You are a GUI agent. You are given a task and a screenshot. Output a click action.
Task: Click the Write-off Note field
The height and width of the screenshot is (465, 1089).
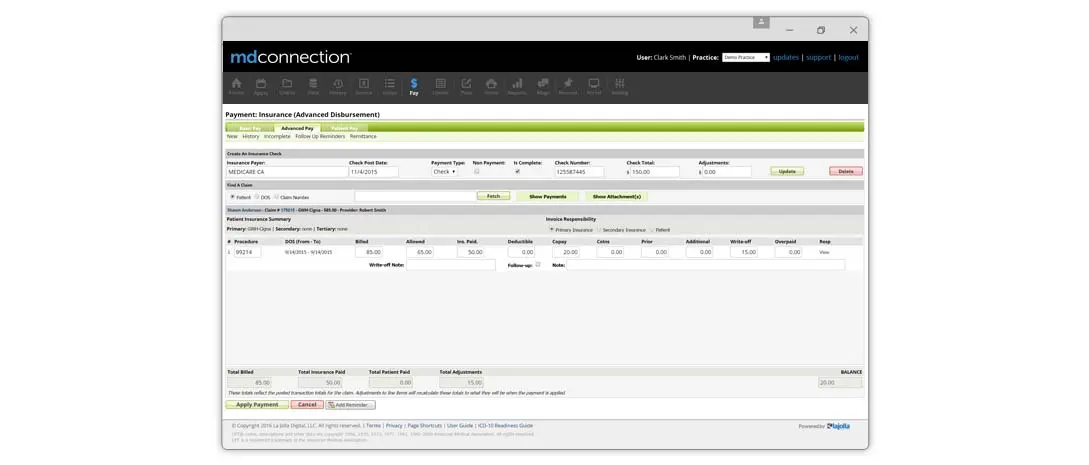coord(451,265)
